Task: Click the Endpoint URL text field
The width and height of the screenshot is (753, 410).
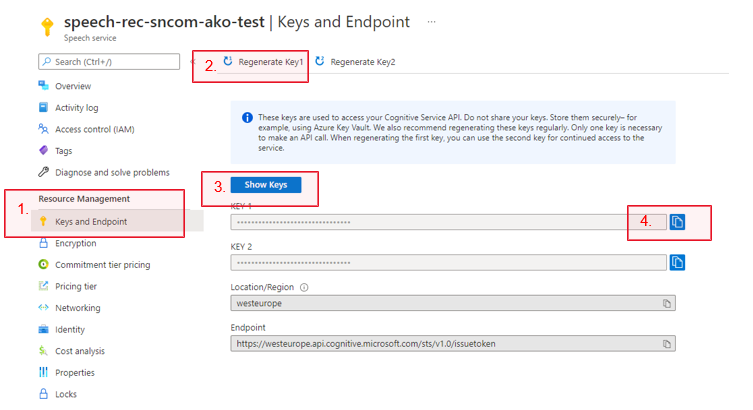Action: (x=445, y=343)
